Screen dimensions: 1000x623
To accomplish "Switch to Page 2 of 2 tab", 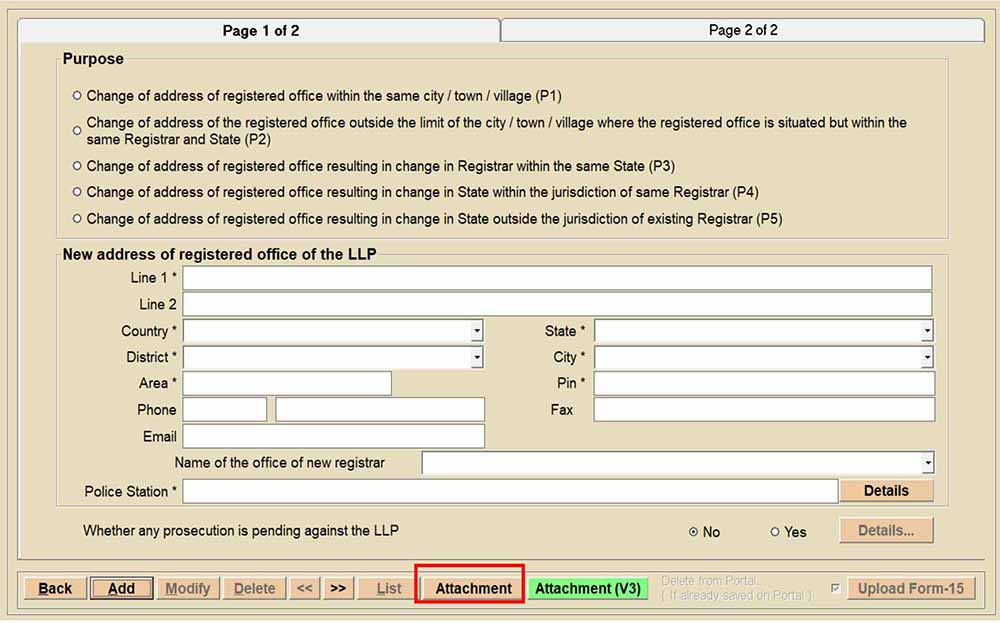I will [x=742, y=30].
